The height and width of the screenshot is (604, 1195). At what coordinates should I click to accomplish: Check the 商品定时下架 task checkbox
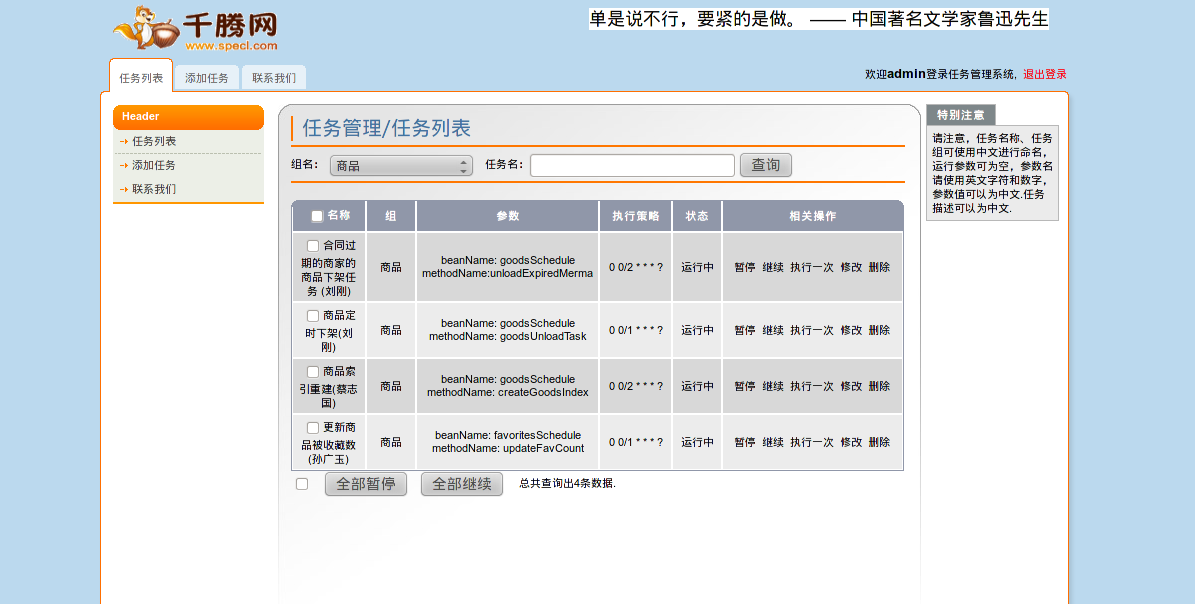click(x=313, y=316)
